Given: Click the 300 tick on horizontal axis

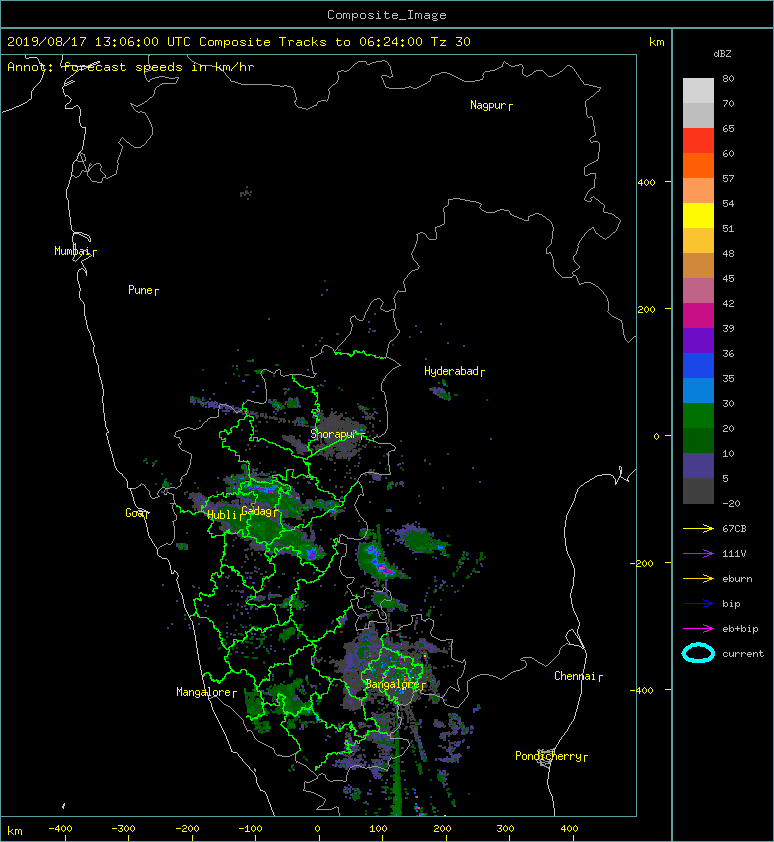Looking at the screenshot, I should pos(505,829).
